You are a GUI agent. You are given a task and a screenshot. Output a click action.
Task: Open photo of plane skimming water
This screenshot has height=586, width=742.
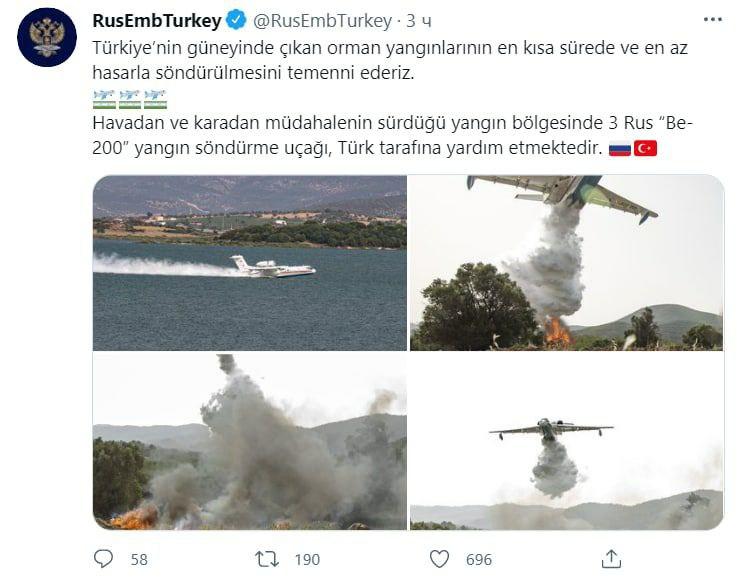pos(250,263)
